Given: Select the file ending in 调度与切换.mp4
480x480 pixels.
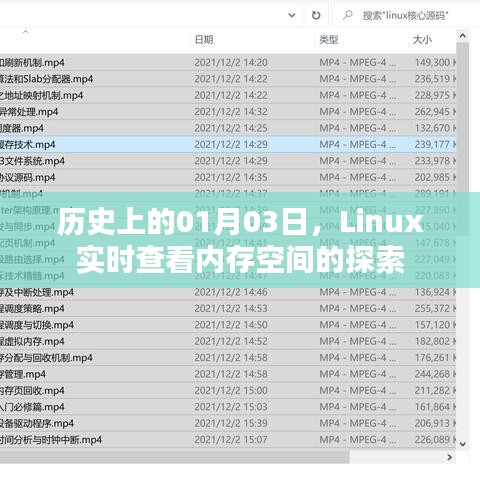Looking at the screenshot, I should tap(37, 325).
